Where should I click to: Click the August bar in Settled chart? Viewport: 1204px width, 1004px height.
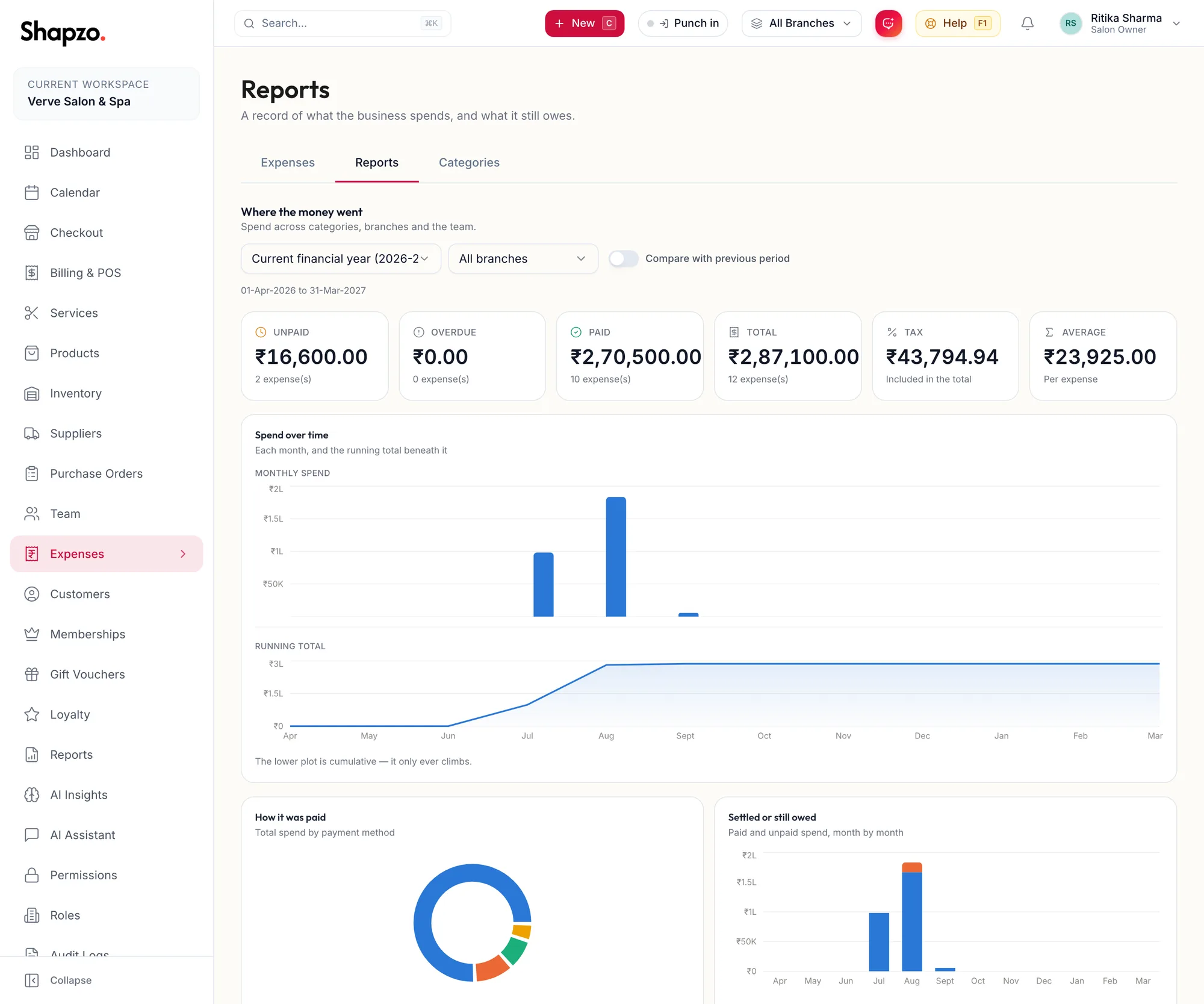[x=912, y=917]
